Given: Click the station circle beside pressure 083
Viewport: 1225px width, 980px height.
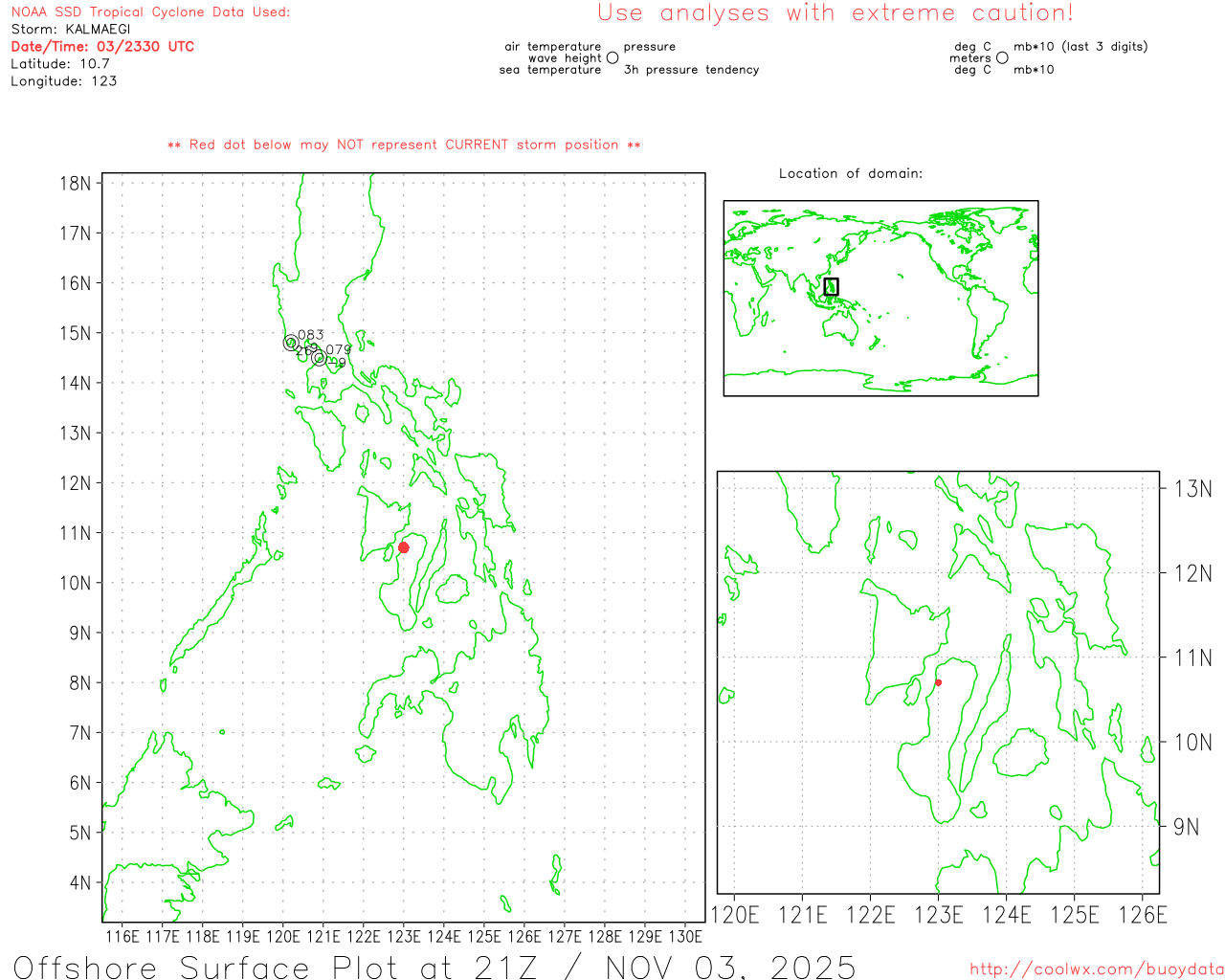Looking at the screenshot, I should coord(291,343).
